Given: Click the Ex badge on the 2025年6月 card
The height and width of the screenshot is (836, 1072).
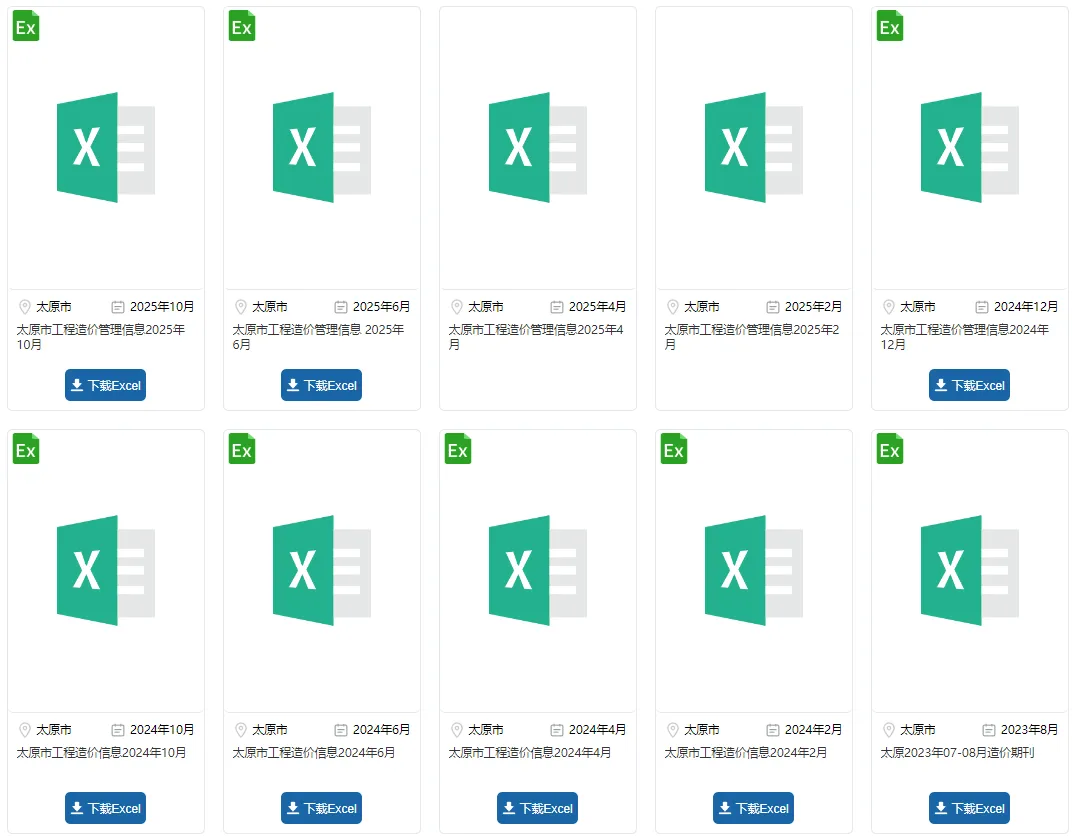Looking at the screenshot, I should pos(242,26).
